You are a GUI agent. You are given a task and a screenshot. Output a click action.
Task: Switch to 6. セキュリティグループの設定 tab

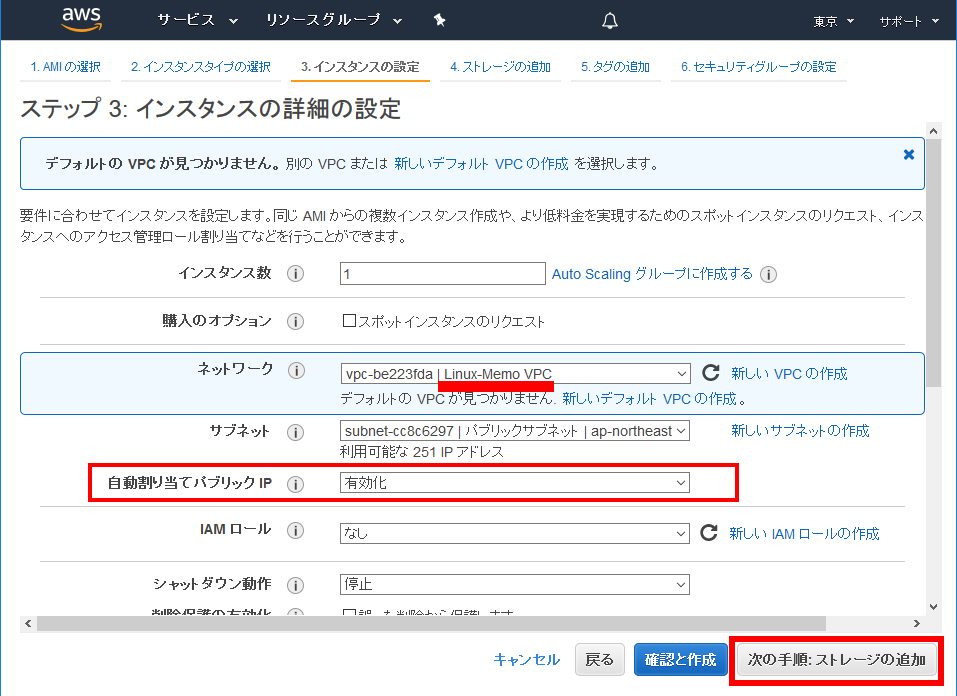[758, 67]
